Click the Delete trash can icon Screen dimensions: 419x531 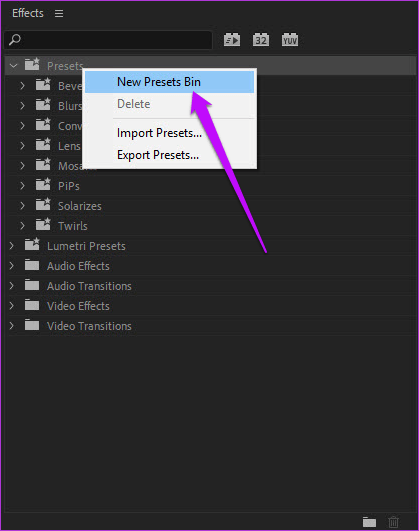click(393, 522)
